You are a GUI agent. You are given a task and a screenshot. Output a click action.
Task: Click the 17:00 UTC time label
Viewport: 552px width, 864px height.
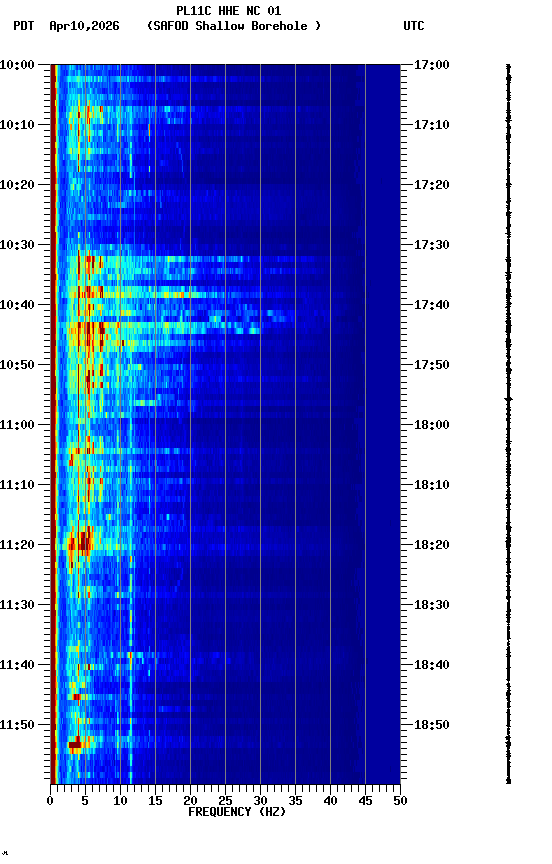[432, 65]
